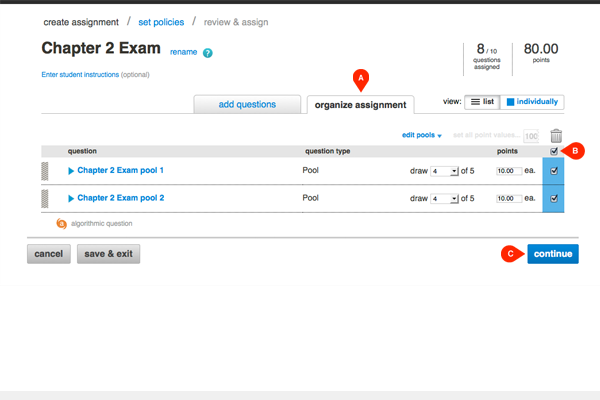Uncheck the Chapter 2 Exam pool 2 checkbox

(x=555, y=198)
